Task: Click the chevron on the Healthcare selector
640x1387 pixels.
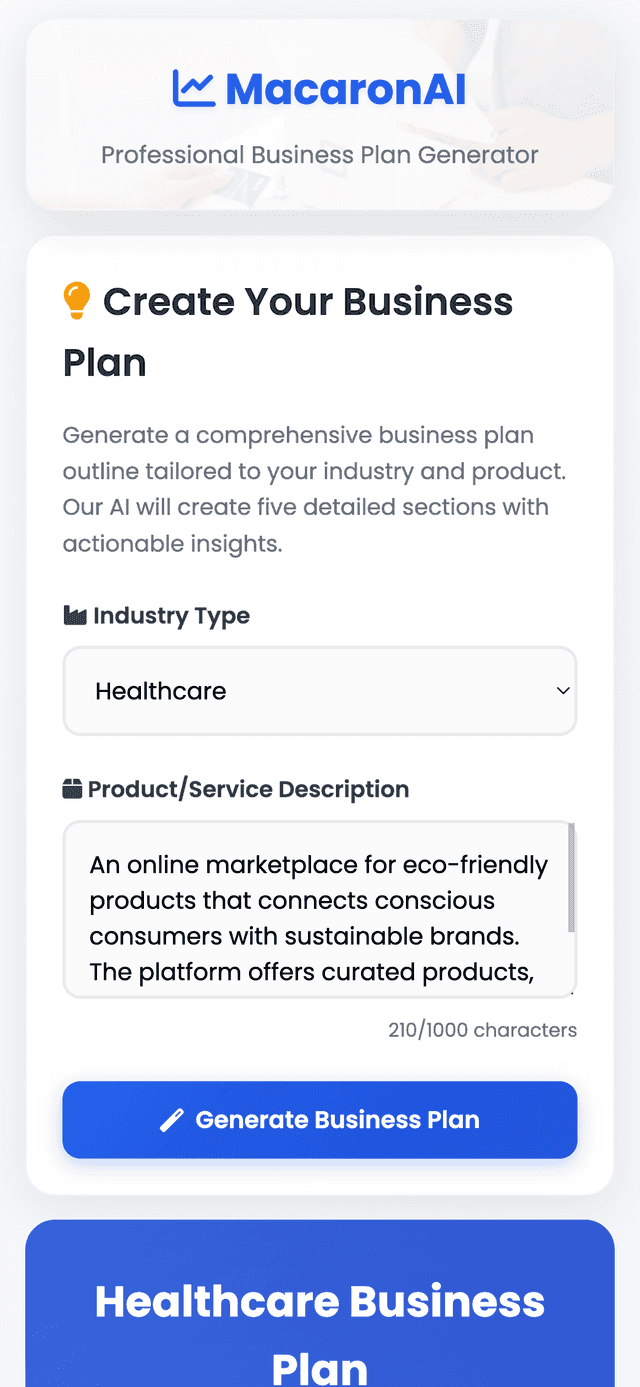Action: (560, 691)
